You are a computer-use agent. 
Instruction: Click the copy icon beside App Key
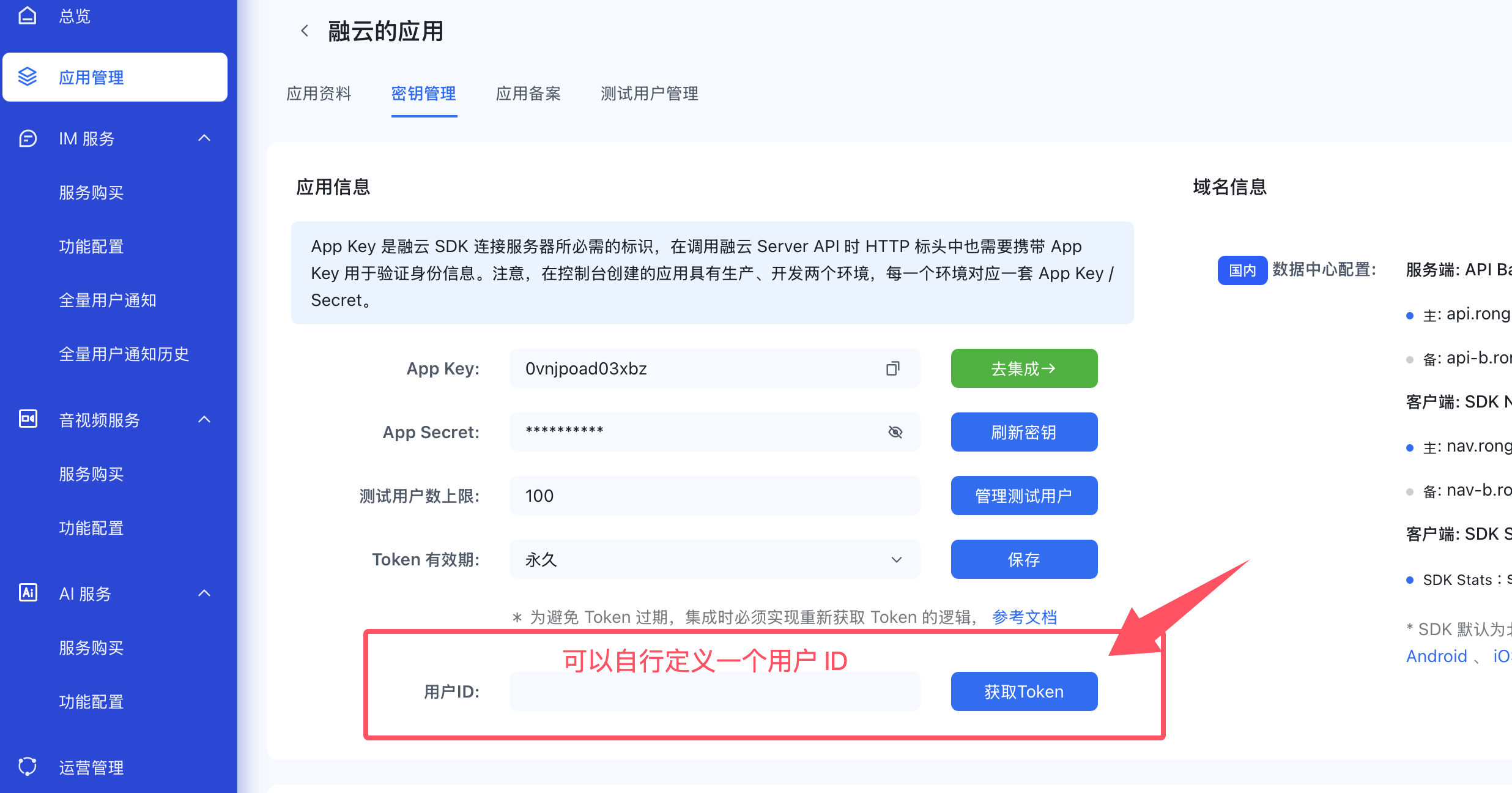click(893, 368)
